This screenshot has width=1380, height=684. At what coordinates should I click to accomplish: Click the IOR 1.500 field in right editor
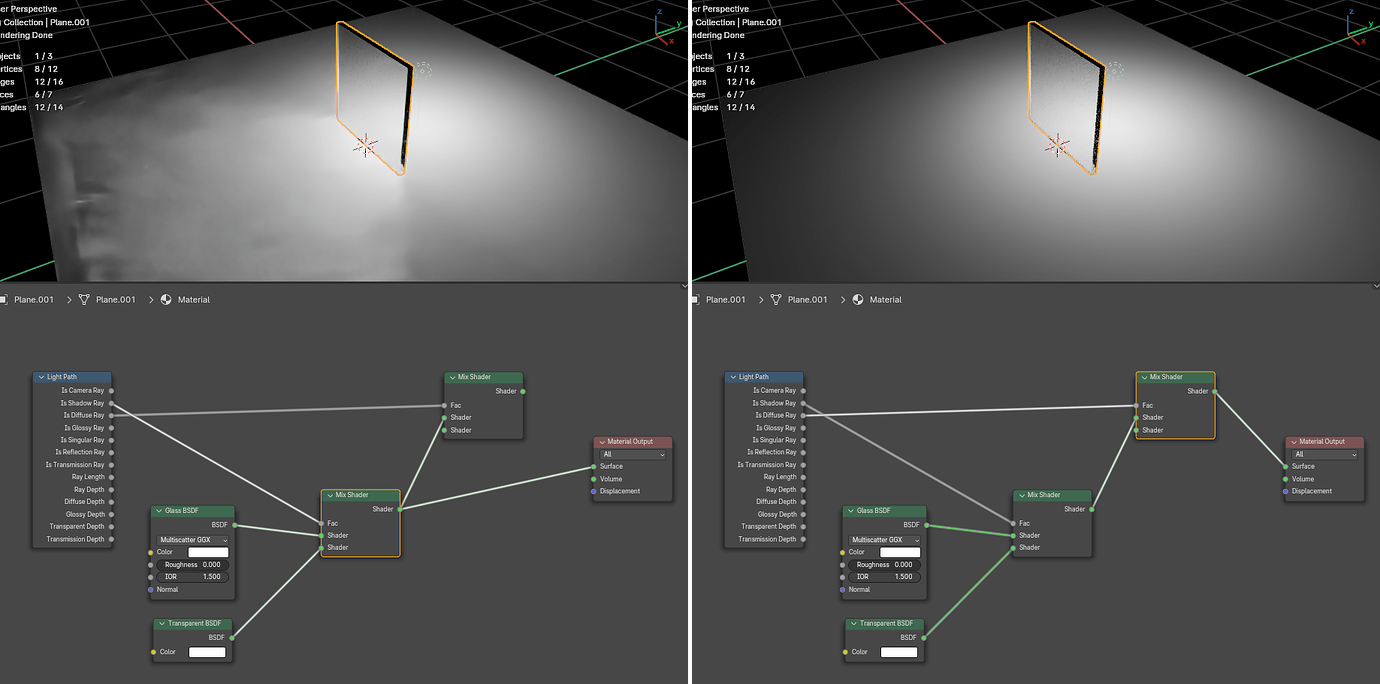tap(885, 577)
